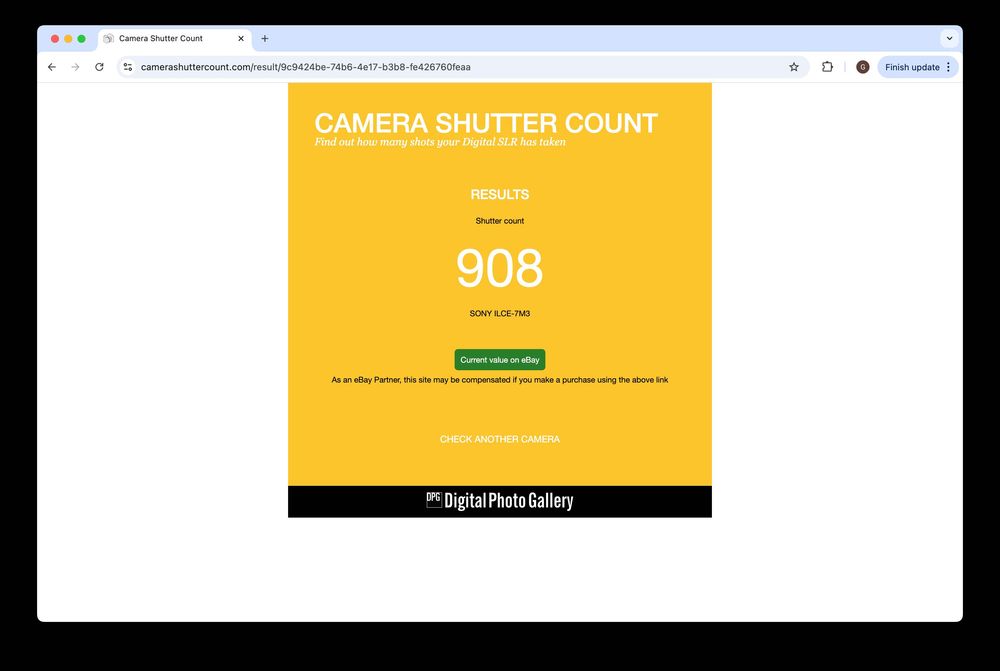
Task: Click the 'Shutter count' label
Action: point(499,221)
